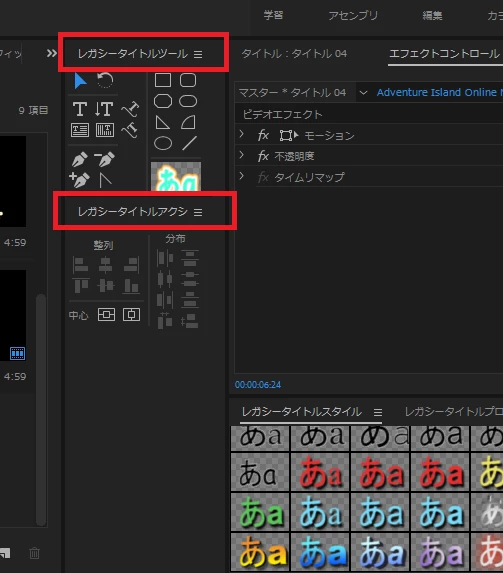Screen dimensions: 503x573
Task: Select the Add Anchor Point tool
Action: (79, 180)
